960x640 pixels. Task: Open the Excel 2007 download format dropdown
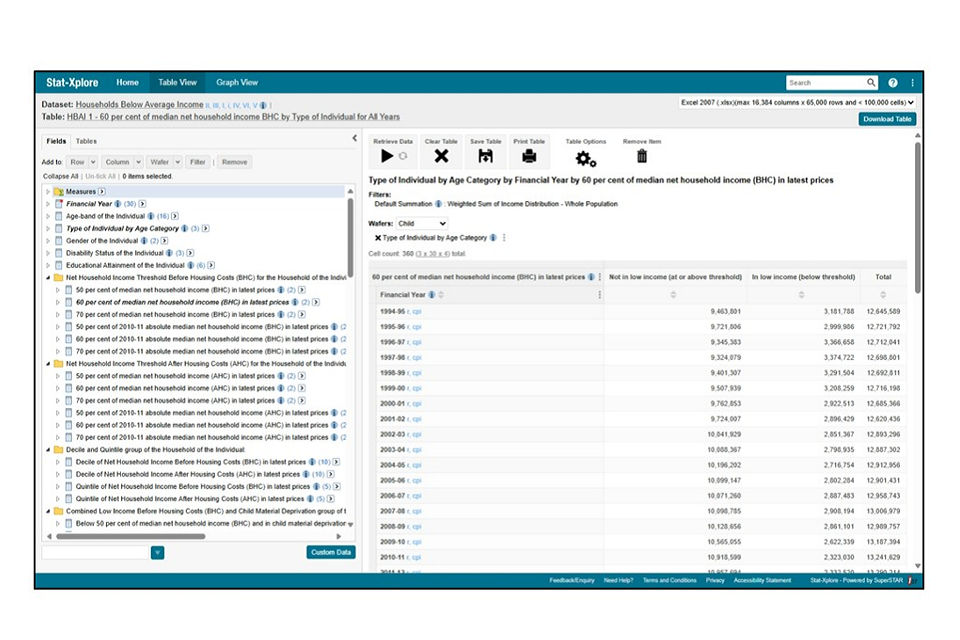click(797, 102)
